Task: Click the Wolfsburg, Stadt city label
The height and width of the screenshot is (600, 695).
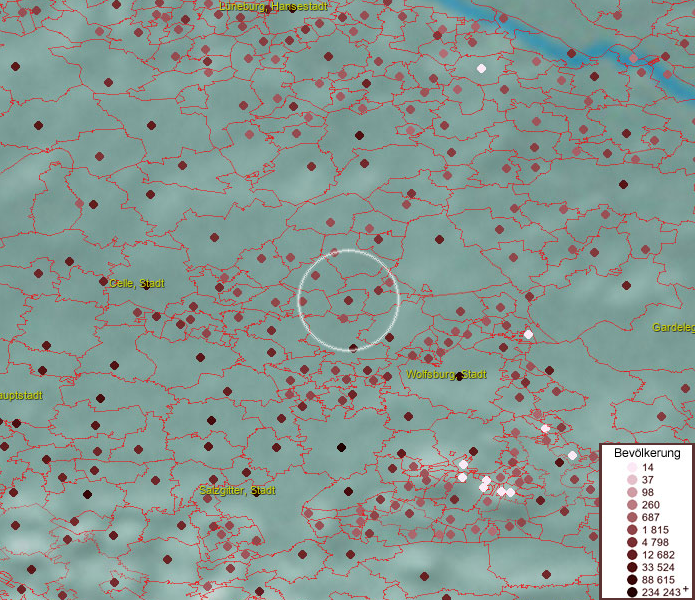Action: coord(446,374)
